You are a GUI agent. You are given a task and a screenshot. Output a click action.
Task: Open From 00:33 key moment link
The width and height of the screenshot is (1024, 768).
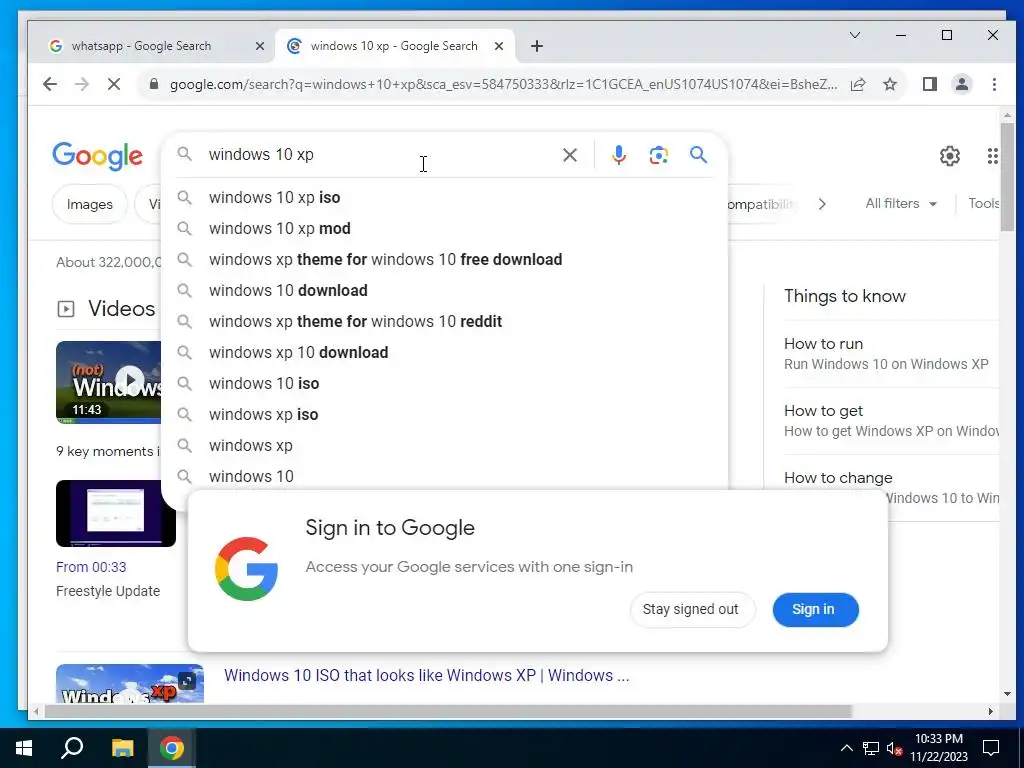pos(91,567)
